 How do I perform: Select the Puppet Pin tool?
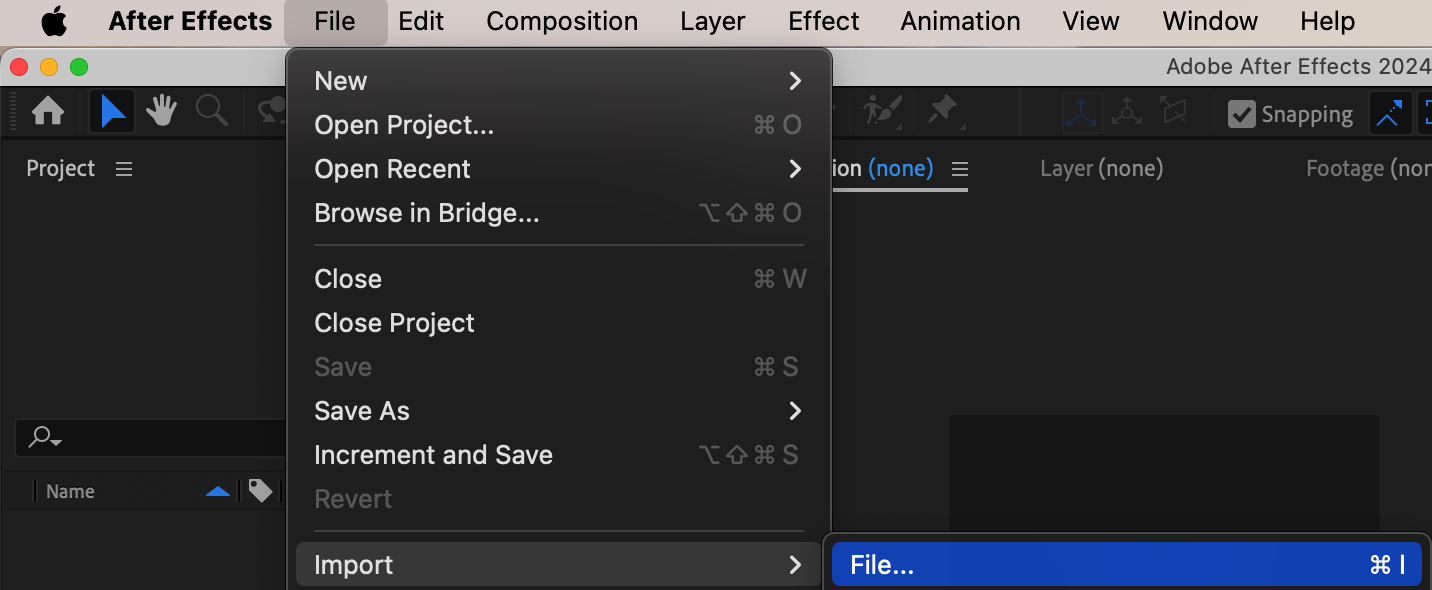pos(943,111)
